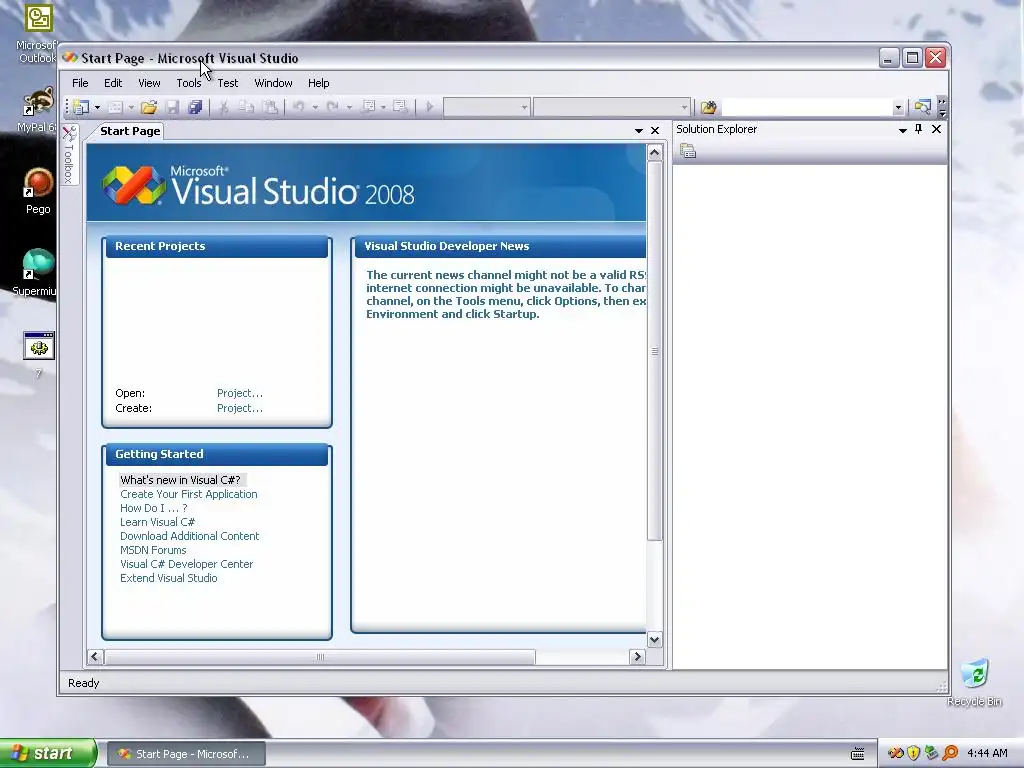This screenshot has width=1024, height=768.
Task: Open the Redo history dropdown arrow
Action: (x=349, y=107)
